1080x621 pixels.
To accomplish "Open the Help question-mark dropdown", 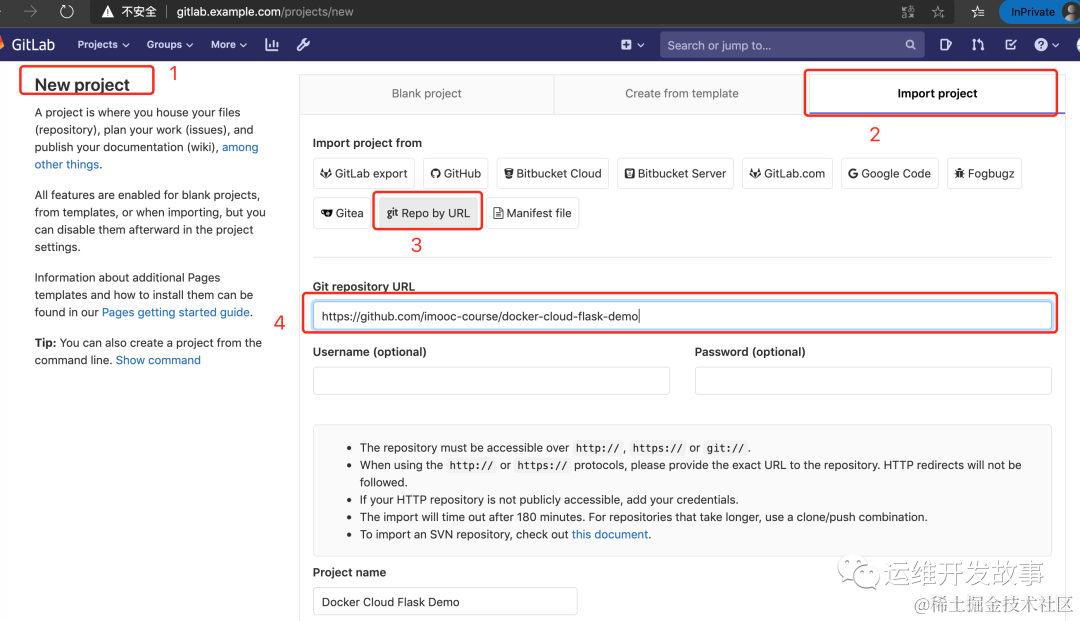I will point(1046,45).
